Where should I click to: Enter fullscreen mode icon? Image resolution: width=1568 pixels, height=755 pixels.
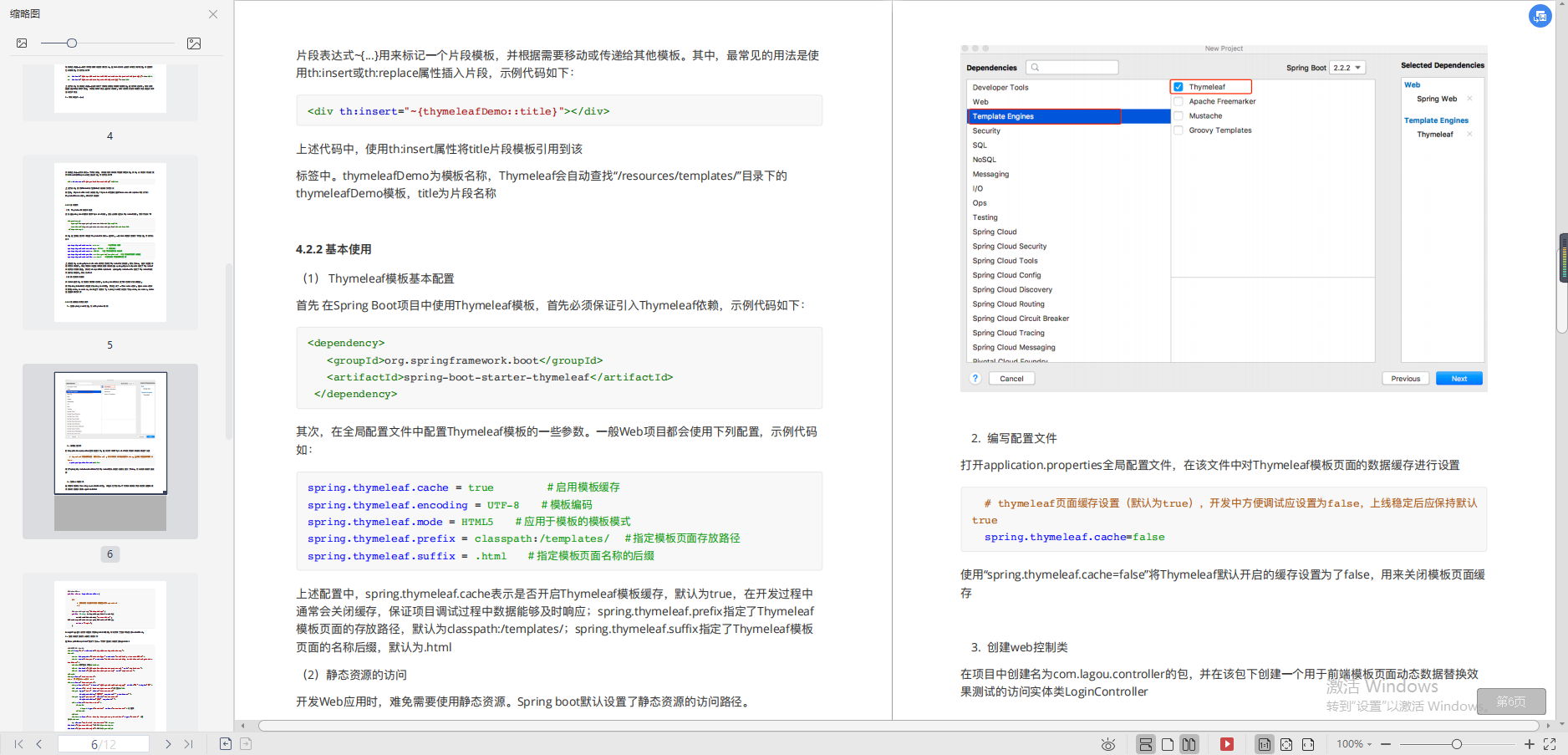(x=1550, y=744)
